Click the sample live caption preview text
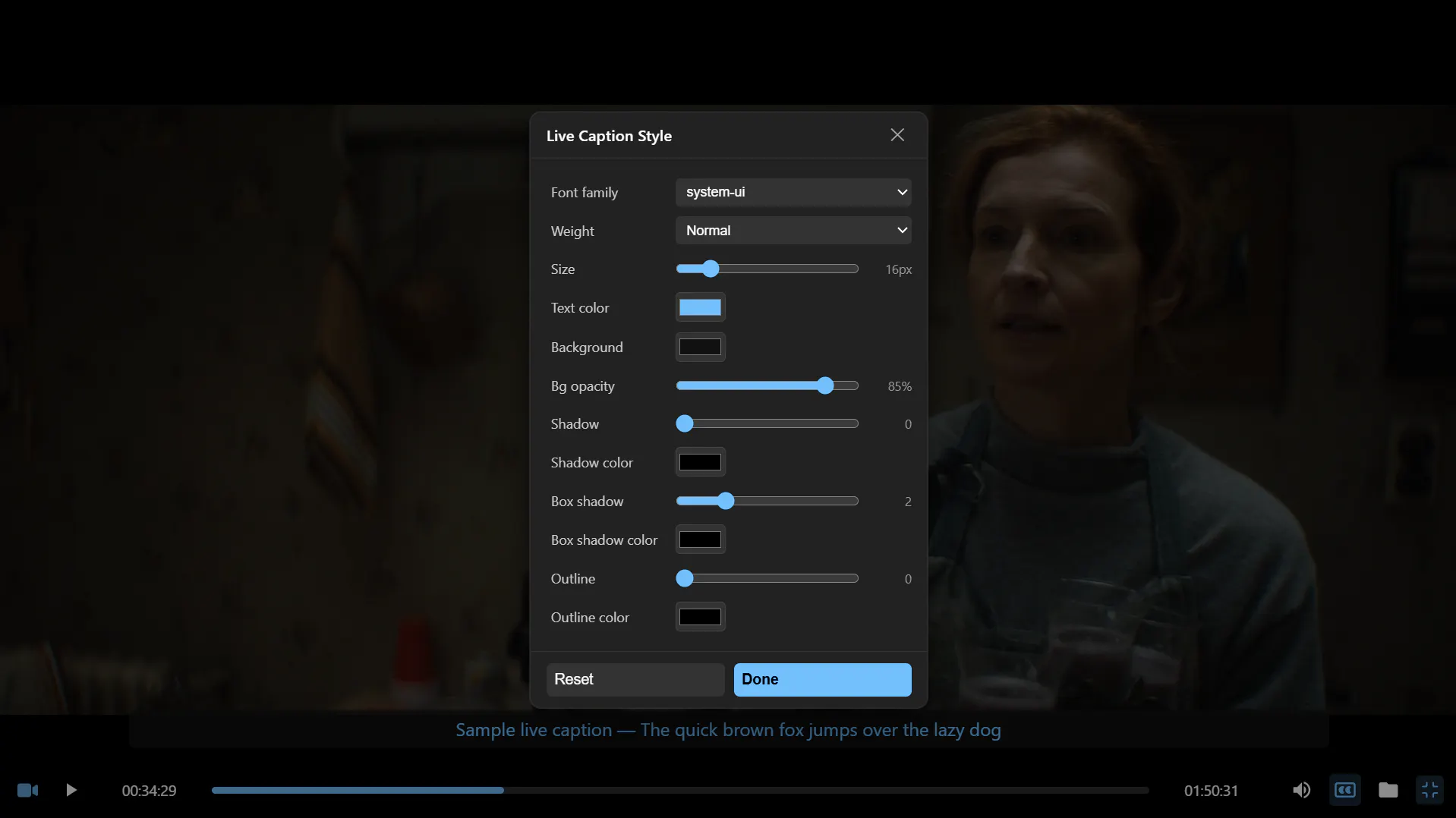The image size is (1456, 818). (x=728, y=730)
